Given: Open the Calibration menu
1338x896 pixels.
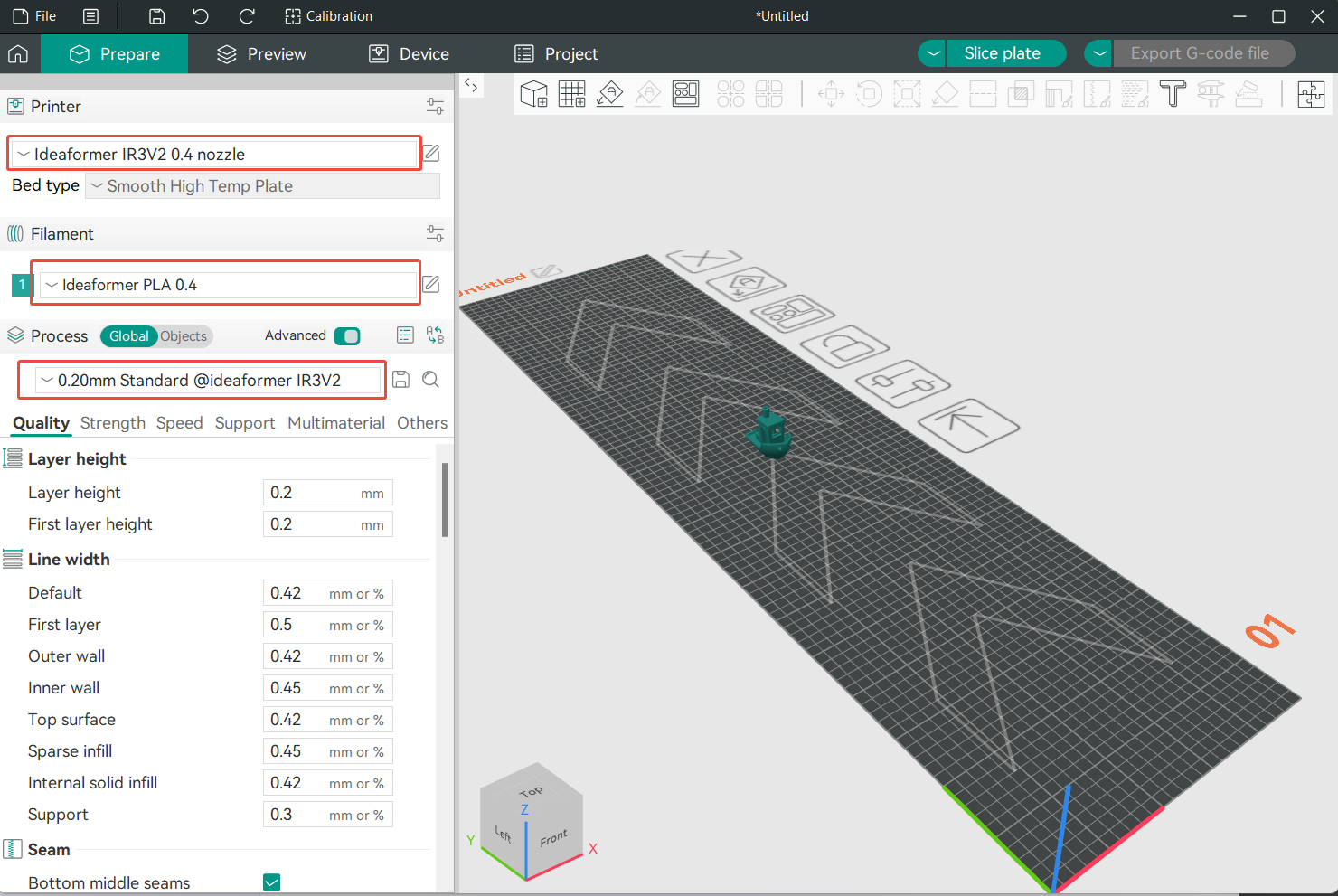Looking at the screenshot, I should [x=328, y=16].
